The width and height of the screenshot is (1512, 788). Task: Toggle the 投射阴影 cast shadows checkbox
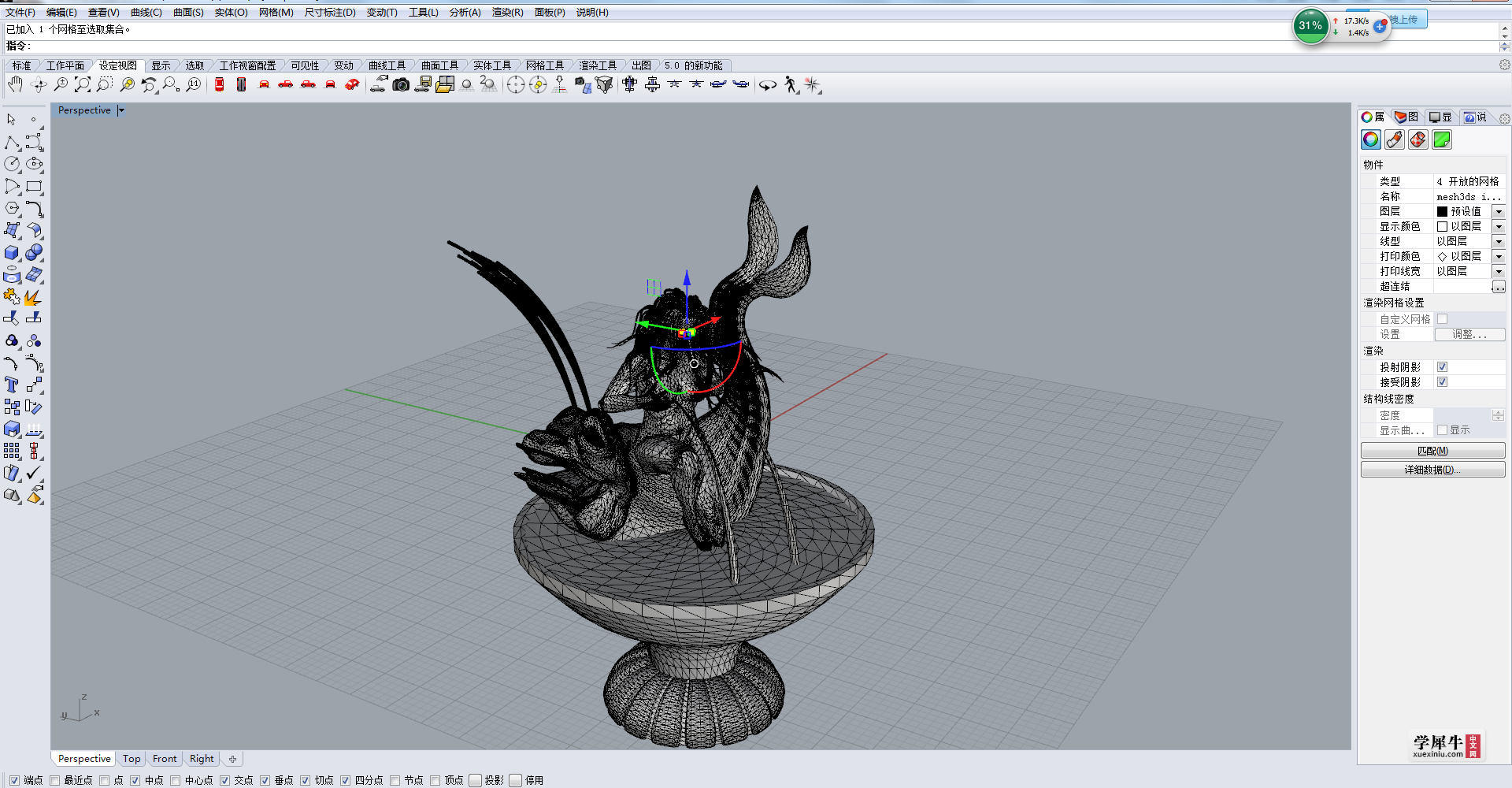[1442, 367]
